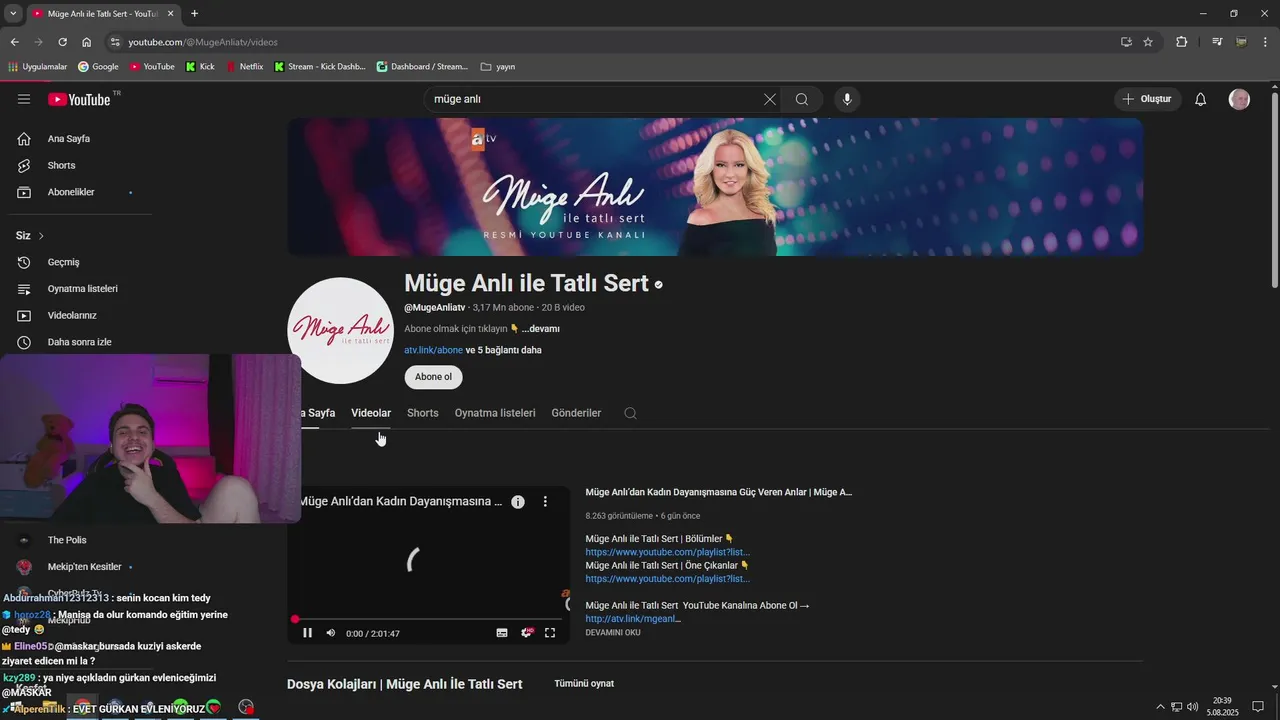The height and width of the screenshot is (720, 1280).
Task: Clear the search box text
Action: coord(769,99)
